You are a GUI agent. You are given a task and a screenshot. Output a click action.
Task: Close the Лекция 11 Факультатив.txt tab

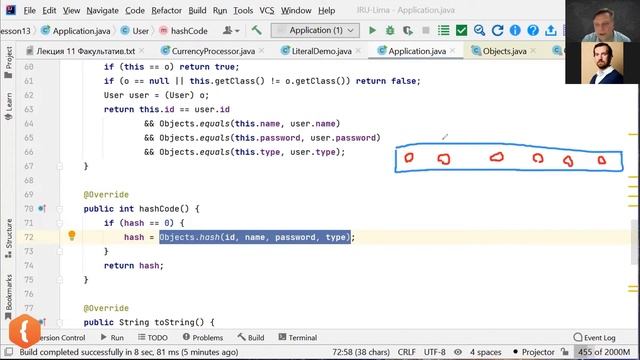142,51
